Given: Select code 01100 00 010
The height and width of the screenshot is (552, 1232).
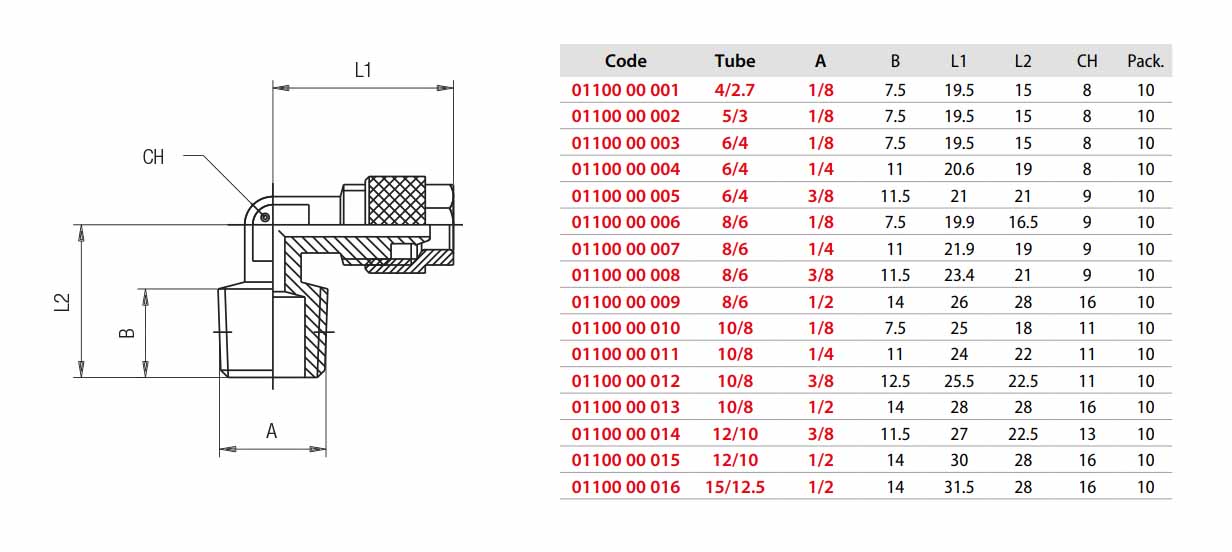Looking at the screenshot, I should point(625,328).
